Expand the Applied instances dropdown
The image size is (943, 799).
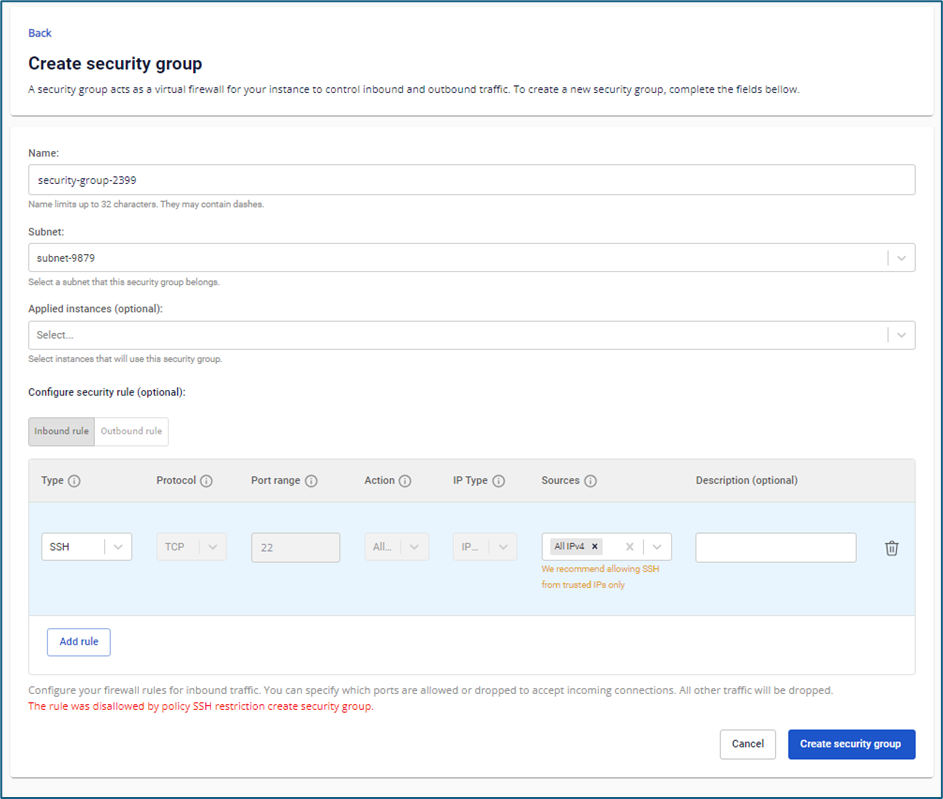pos(901,335)
